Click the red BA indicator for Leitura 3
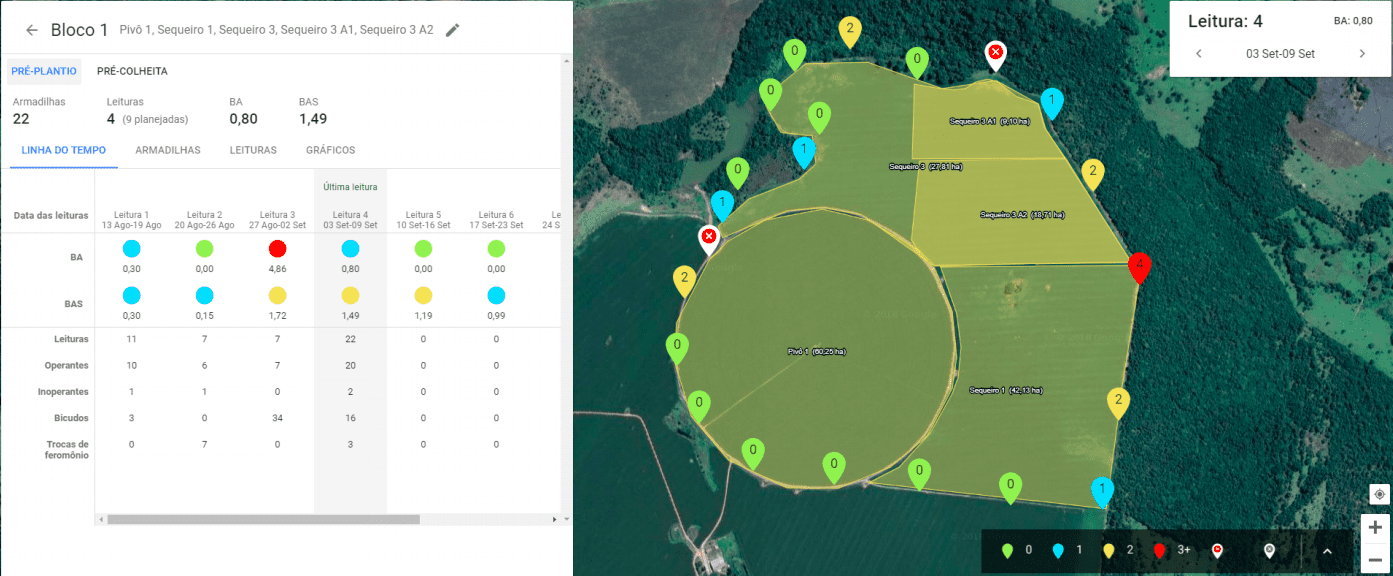The image size is (1393, 576). (x=278, y=249)
